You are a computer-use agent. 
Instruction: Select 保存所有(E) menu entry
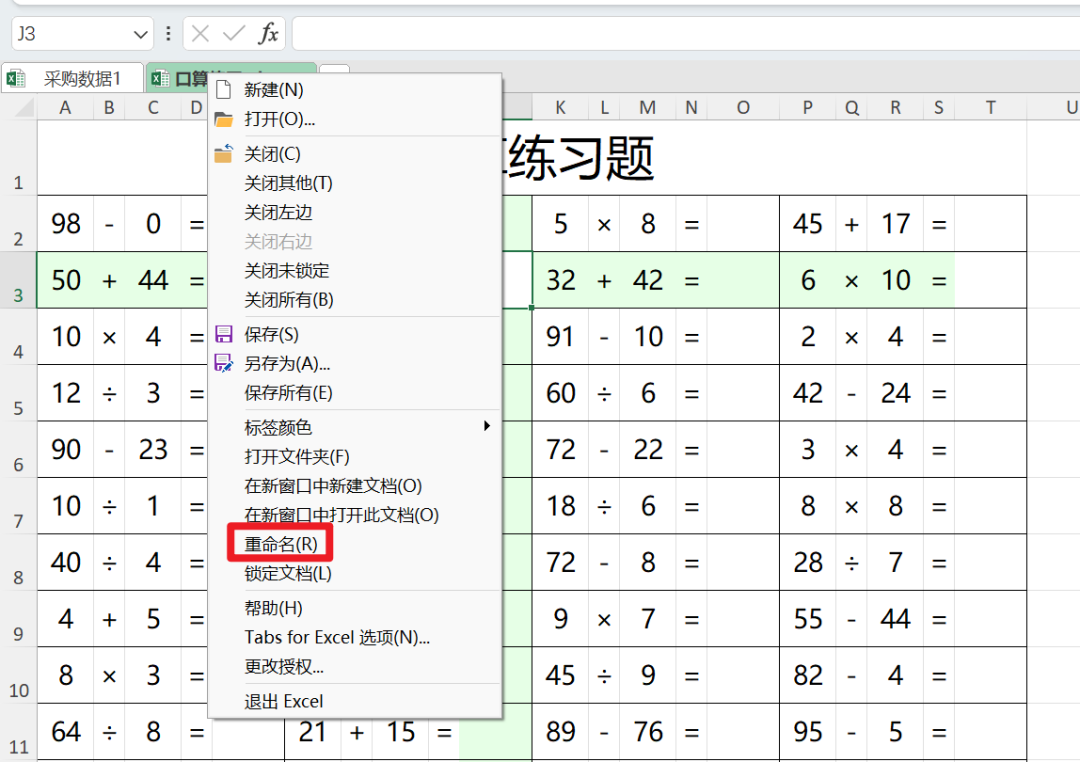[355, 393]
